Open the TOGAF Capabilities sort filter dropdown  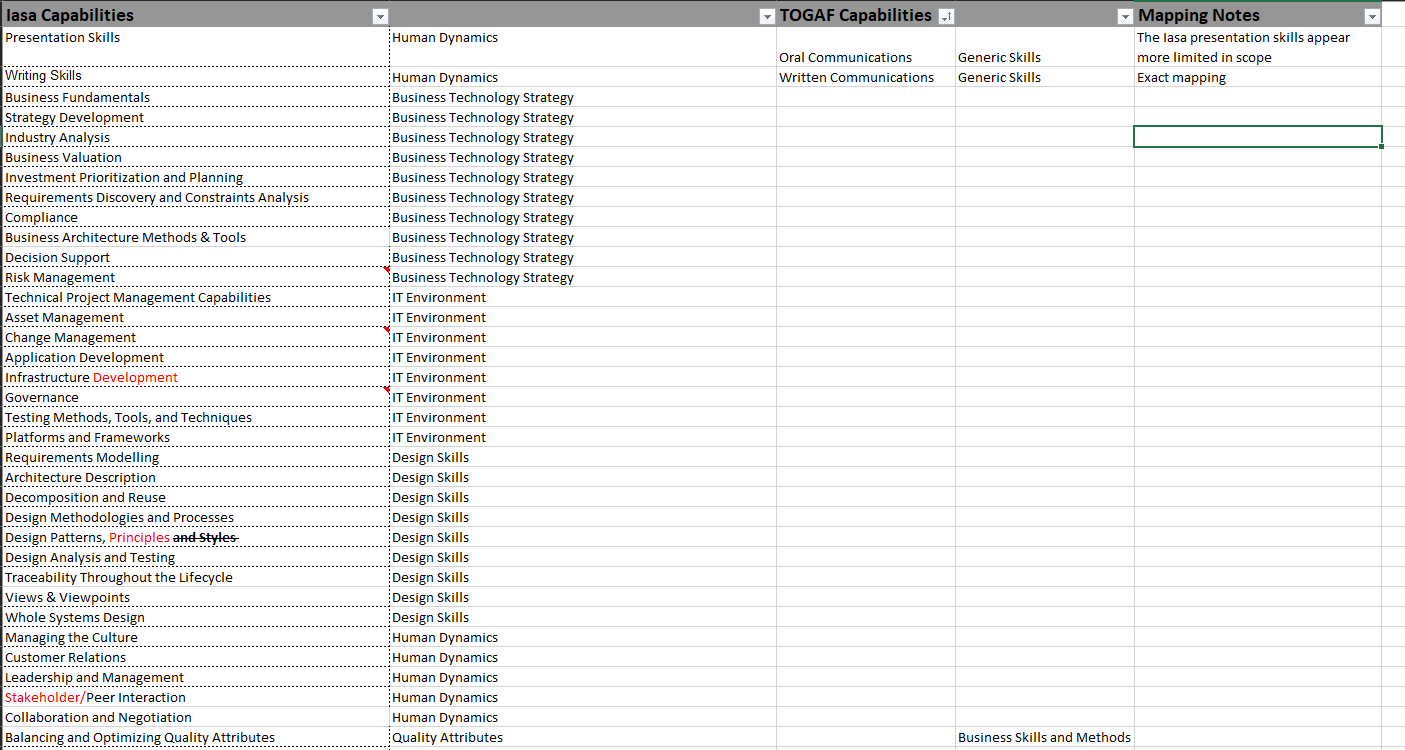(946, 16)
